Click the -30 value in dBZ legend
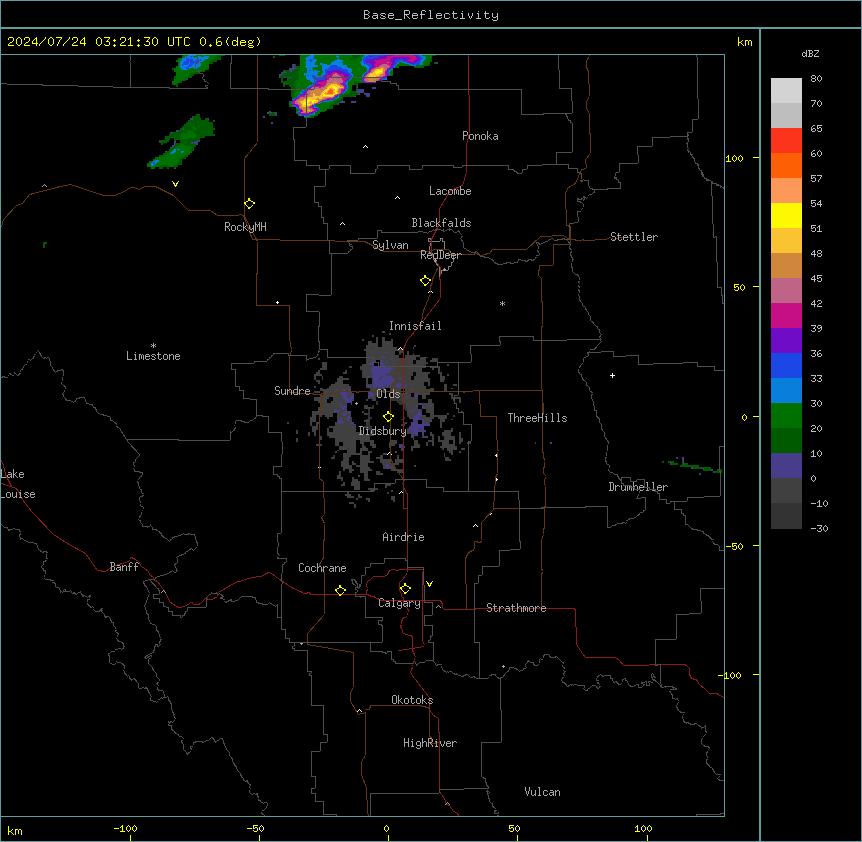This screenshot has width=862, height=842. (x=819, y=529)
